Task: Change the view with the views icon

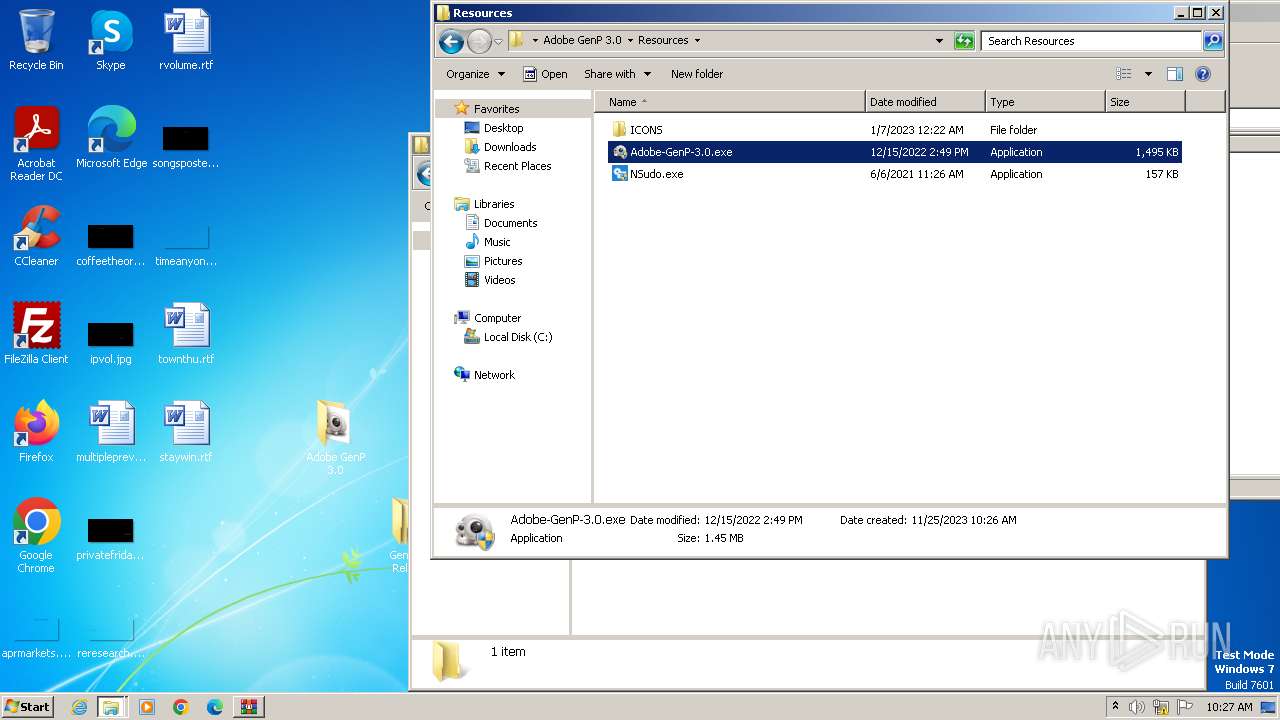Action: [1124, 74]
